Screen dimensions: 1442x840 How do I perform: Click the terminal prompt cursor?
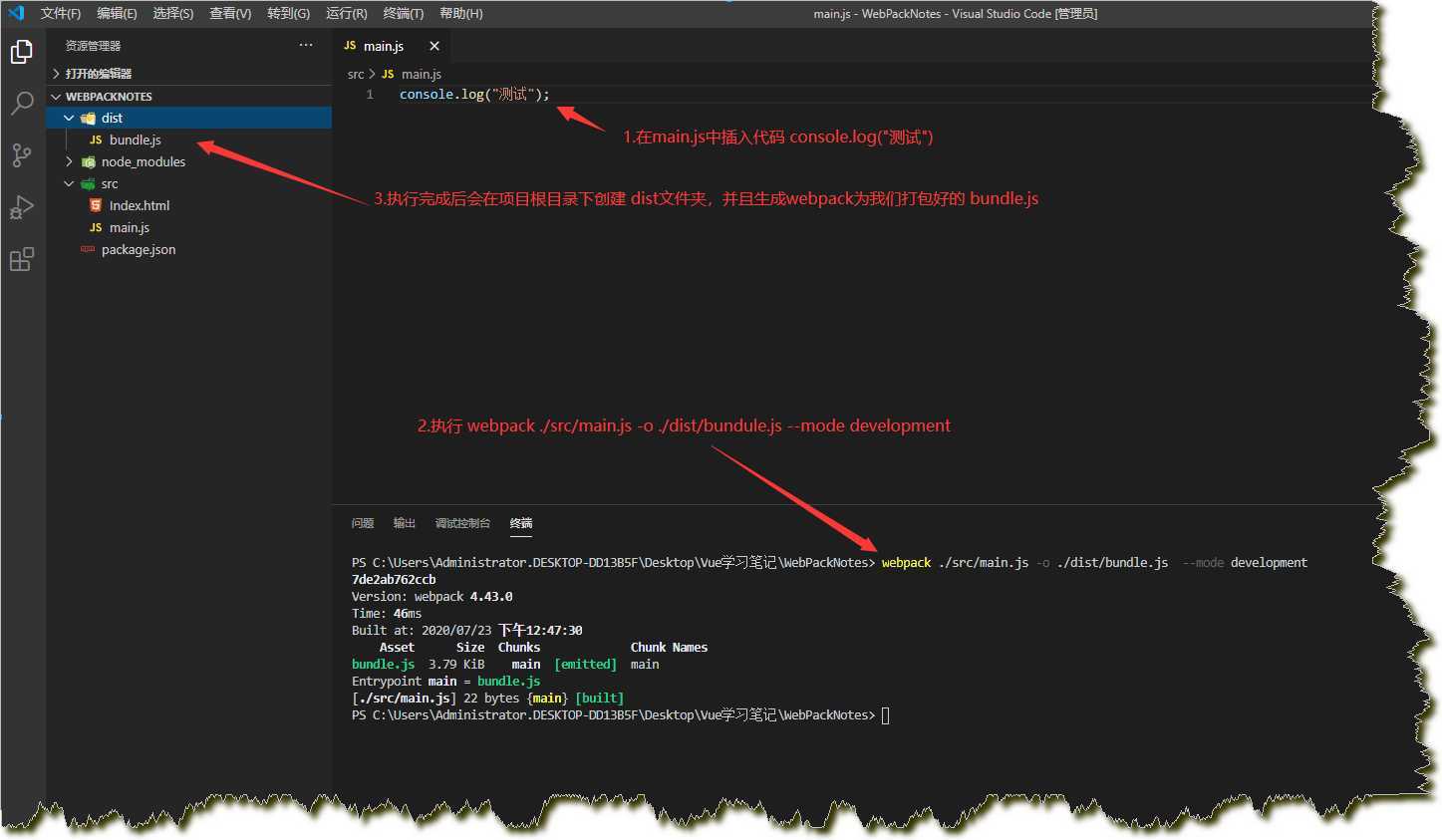(885, 715)
